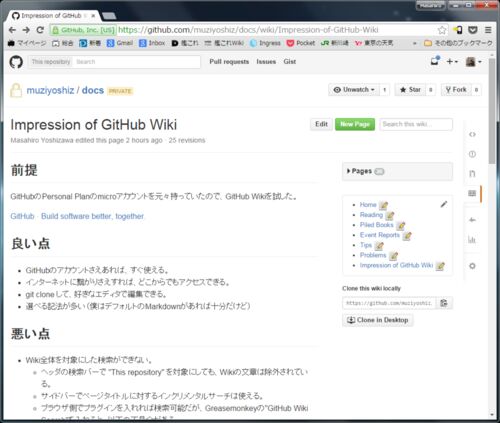This screenshot has width=500, height=423.
Task: Click the Pull requests header link
Action: pos(229,62)
